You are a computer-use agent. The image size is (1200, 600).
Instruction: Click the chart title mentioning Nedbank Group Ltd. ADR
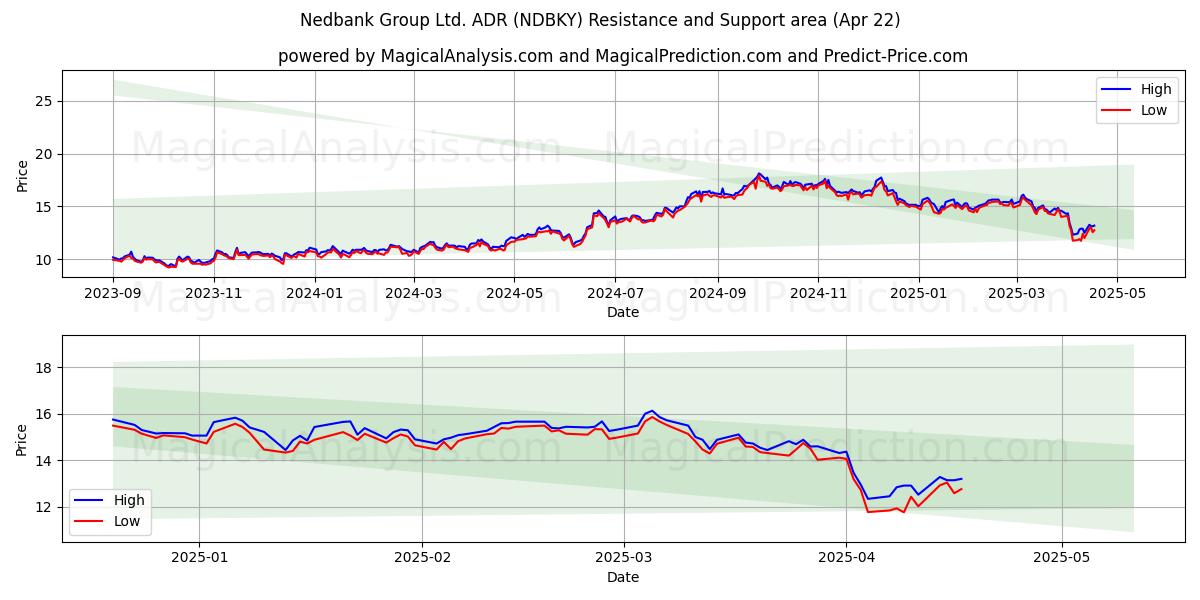(600, 20)
